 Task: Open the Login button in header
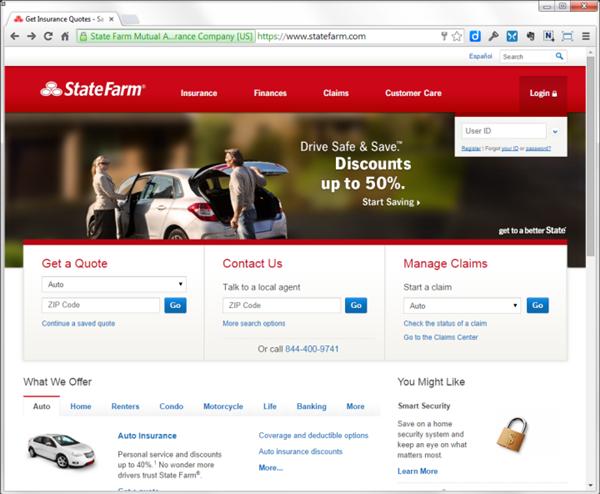click(x=543, y=93)
